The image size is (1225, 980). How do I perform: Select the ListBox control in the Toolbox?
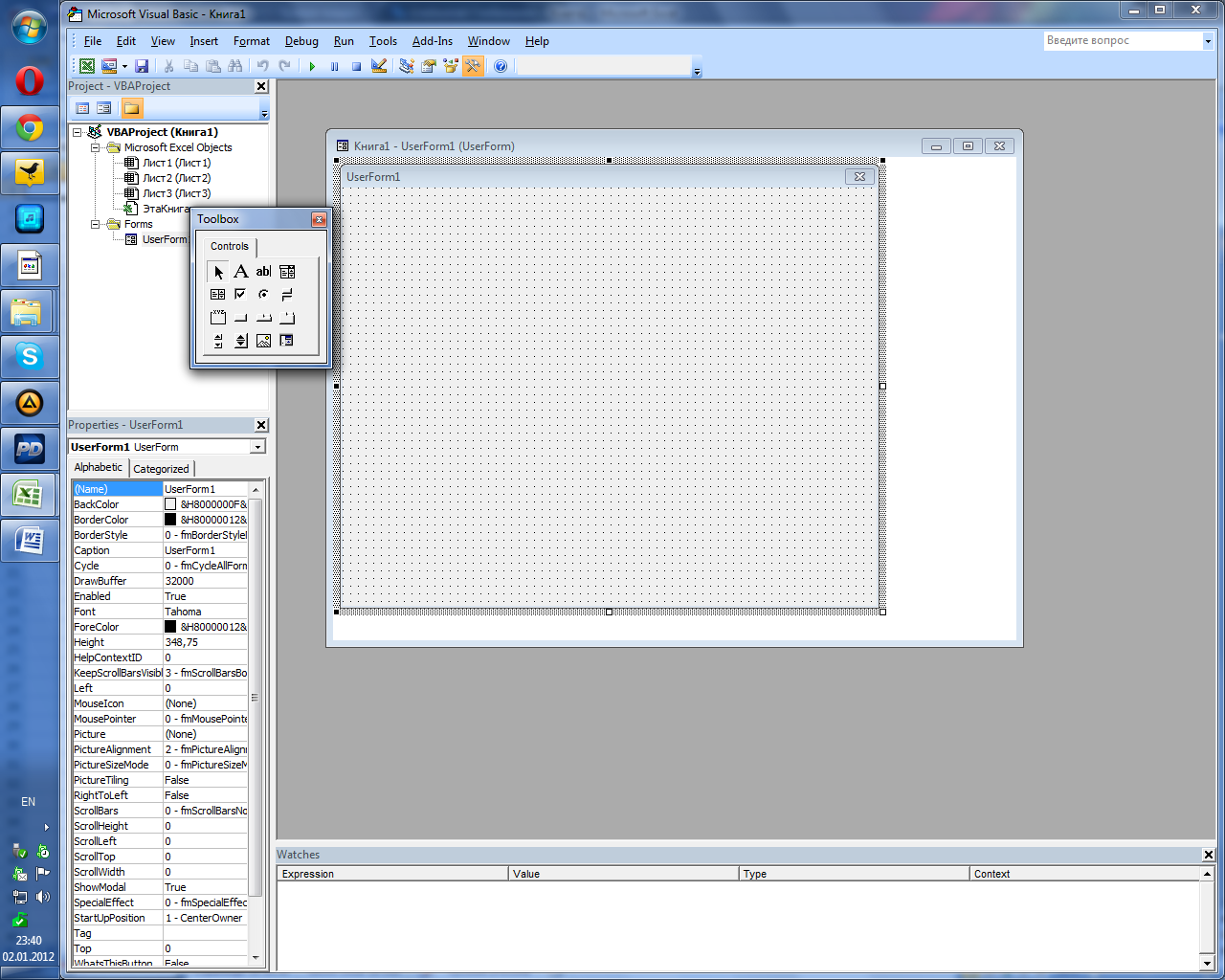(217, 295)
